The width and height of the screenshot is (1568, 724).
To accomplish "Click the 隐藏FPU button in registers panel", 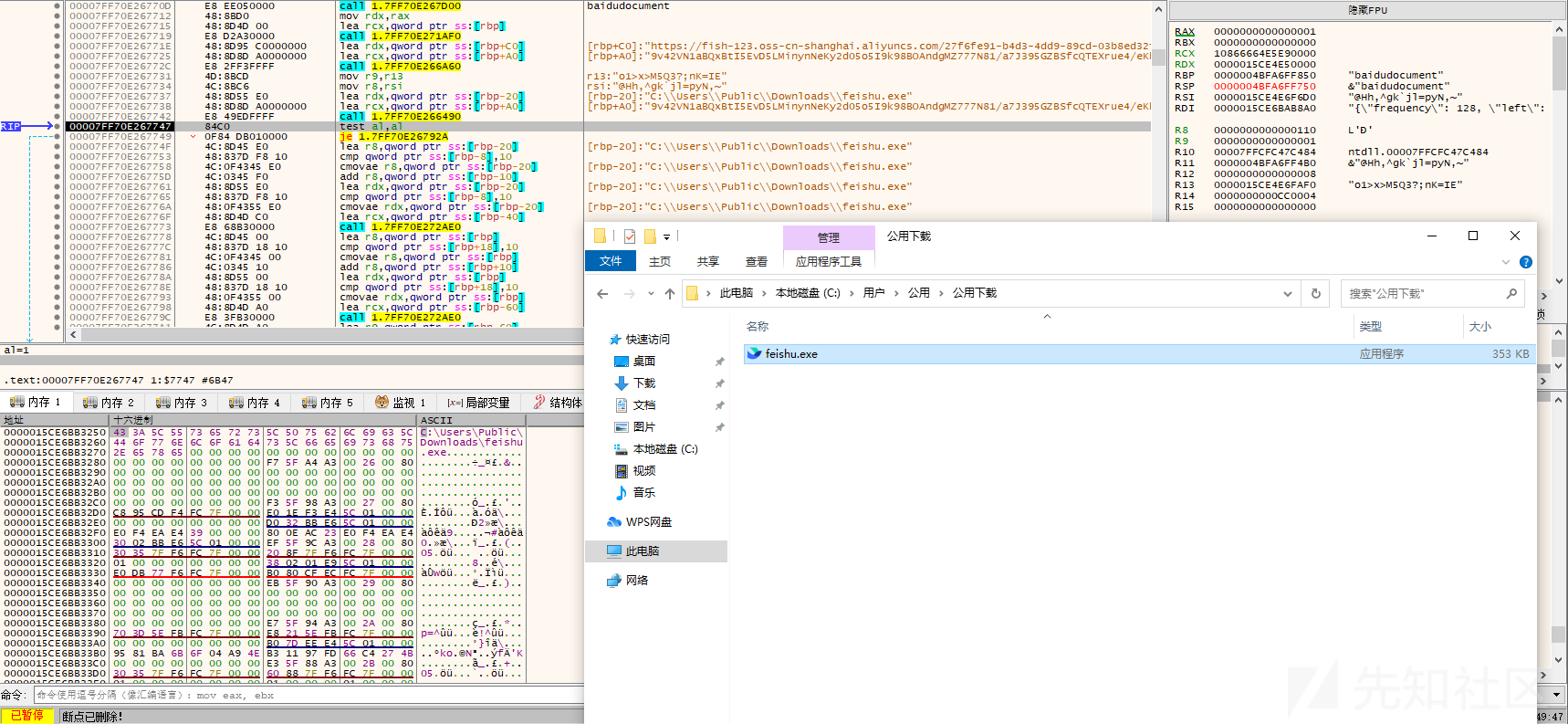I will (1366, 10).
